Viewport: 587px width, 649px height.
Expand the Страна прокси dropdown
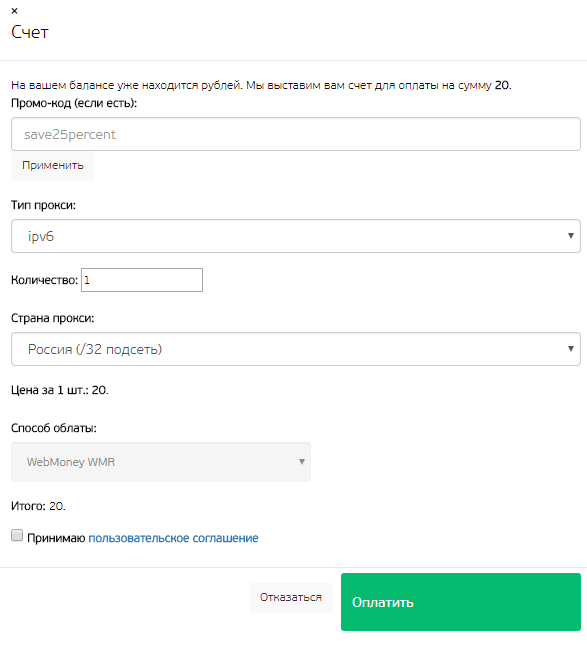click(296, 349)
